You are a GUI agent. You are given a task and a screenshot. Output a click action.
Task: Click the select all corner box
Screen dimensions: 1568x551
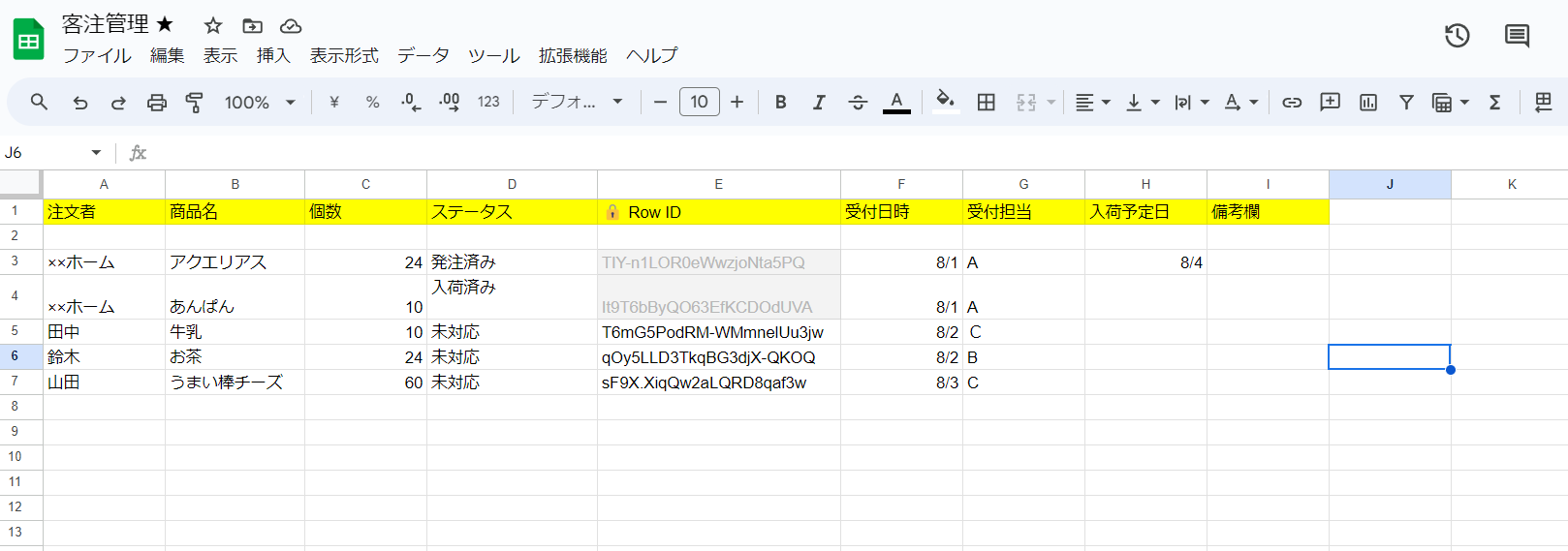pyautogui.click(x=20, y=184)
